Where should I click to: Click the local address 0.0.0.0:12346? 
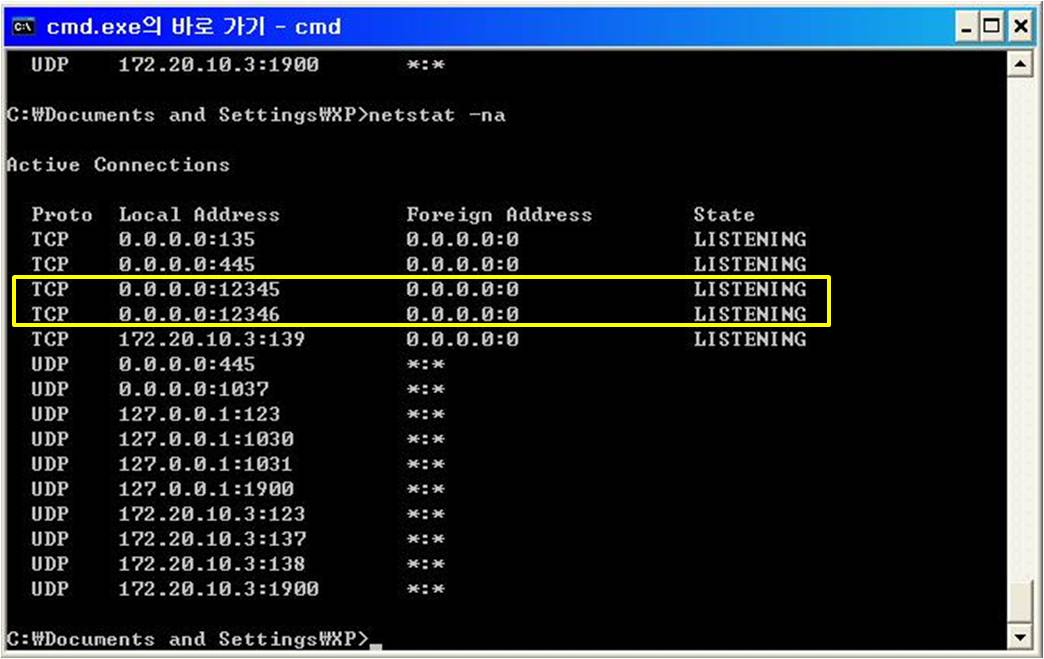click(x=199, y=315)
